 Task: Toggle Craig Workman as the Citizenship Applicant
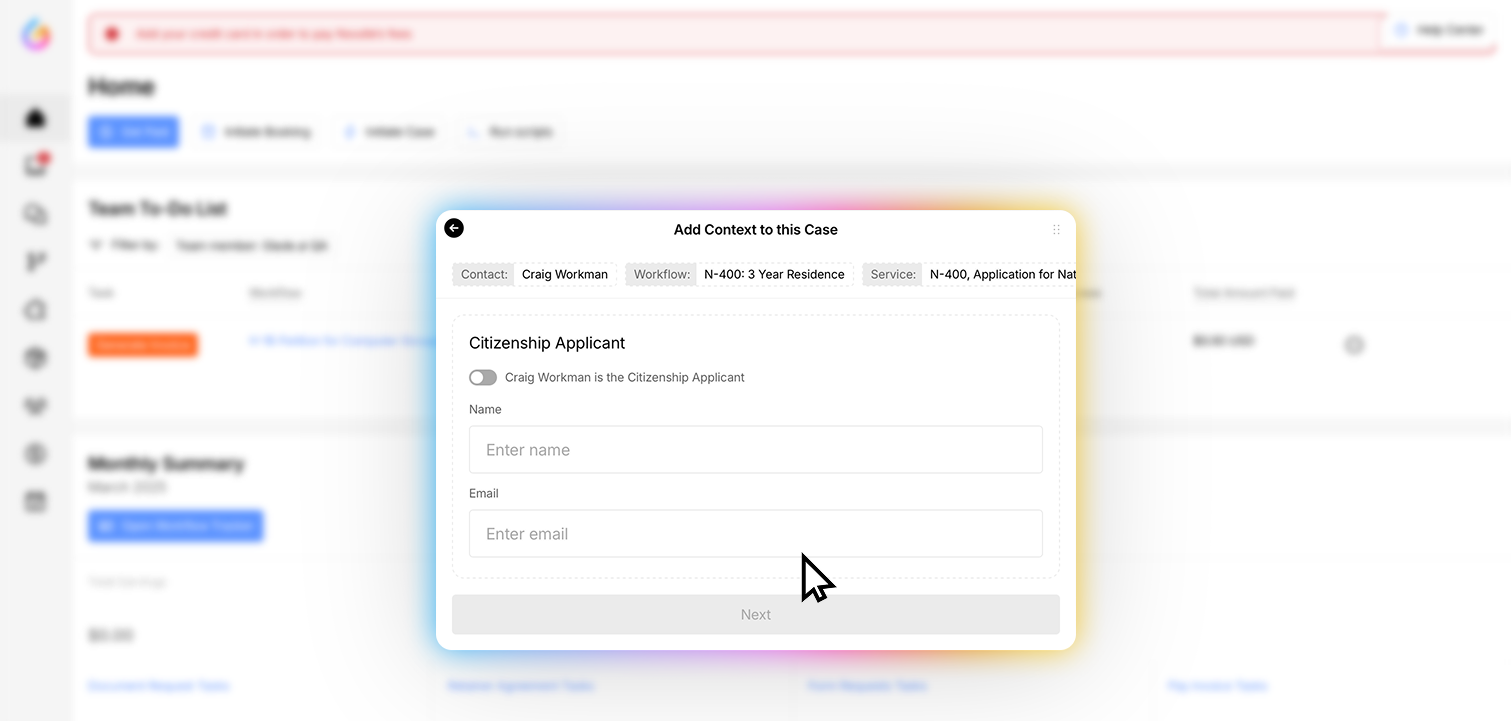[483, 377]
